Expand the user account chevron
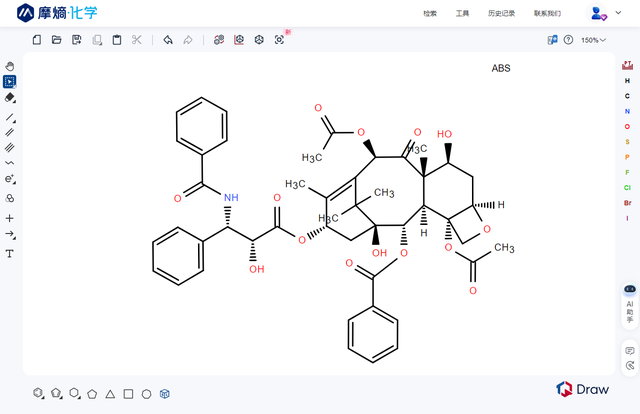Screen dimensions: 640x414 (x=618, y=13)
